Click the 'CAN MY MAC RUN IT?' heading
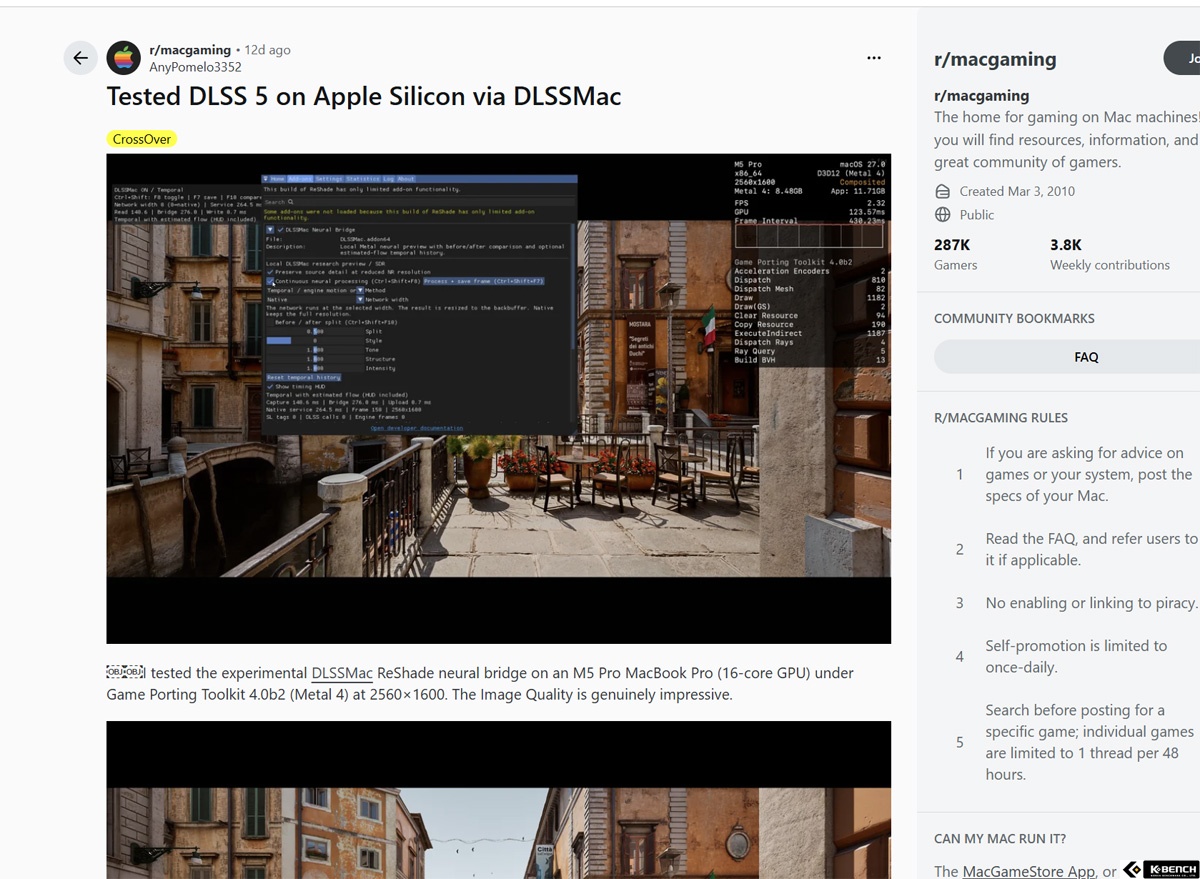 coord(1000,839)
